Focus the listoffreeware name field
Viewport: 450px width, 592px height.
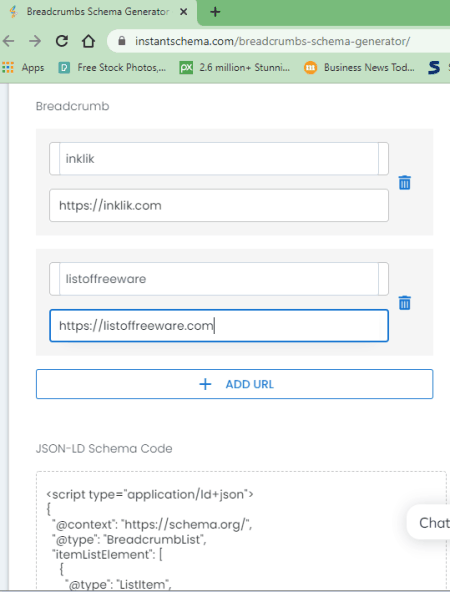[x=219, y=279]
